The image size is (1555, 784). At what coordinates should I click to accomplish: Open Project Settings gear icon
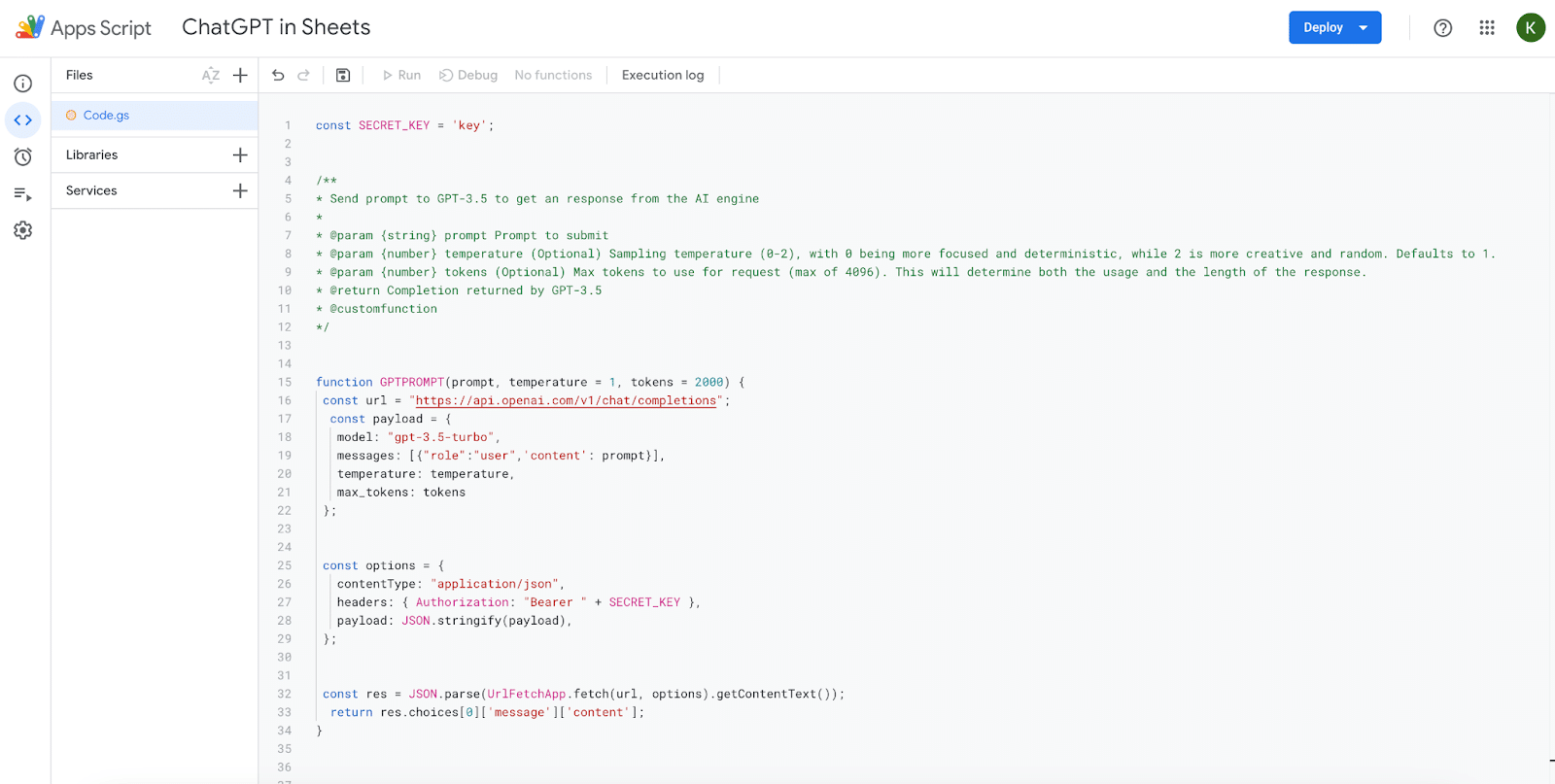(23, 230)
